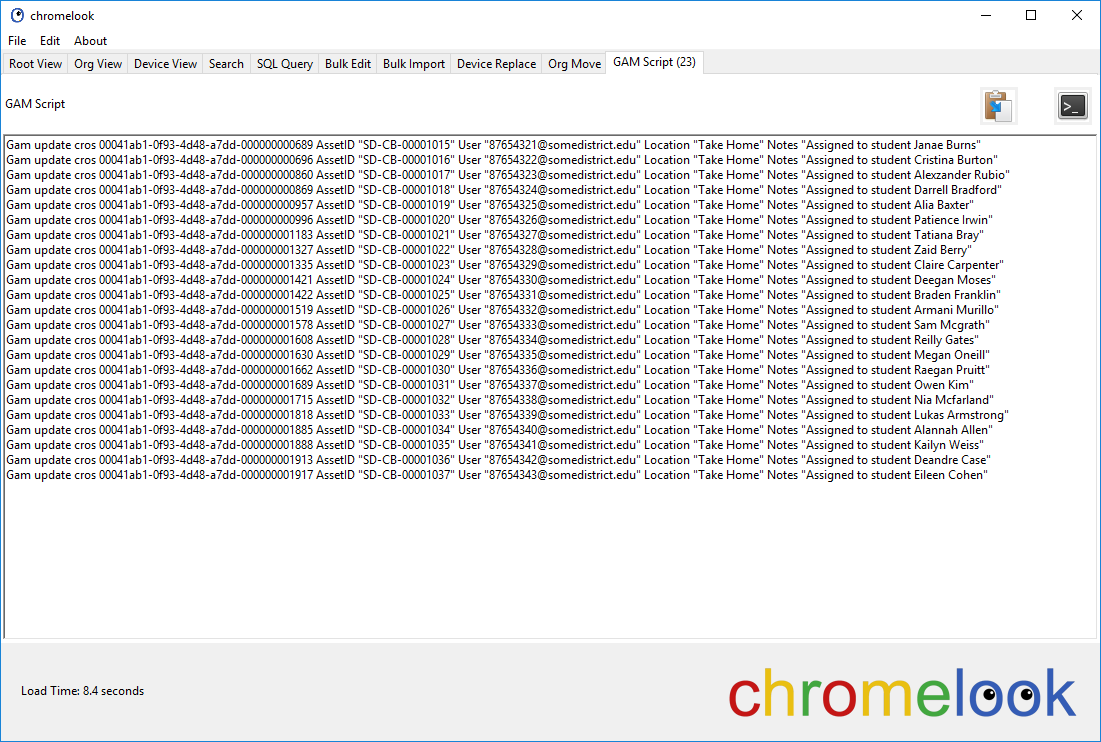Click the 'GAM Script' heading label
The width and height of the screenshot is (1101, 742).
click(35, 104)
